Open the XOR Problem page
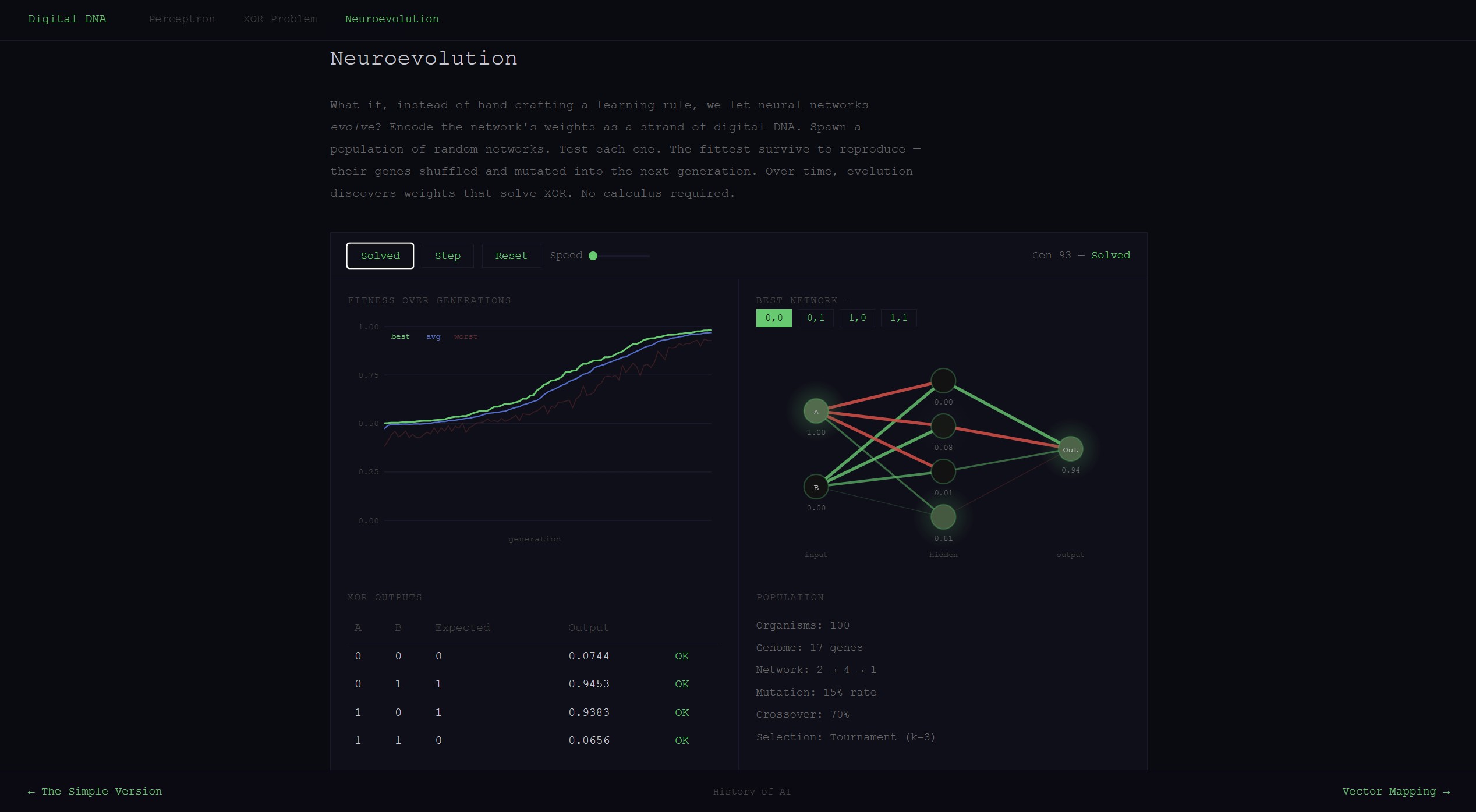Screen dimensions: 1476x812 280,19
